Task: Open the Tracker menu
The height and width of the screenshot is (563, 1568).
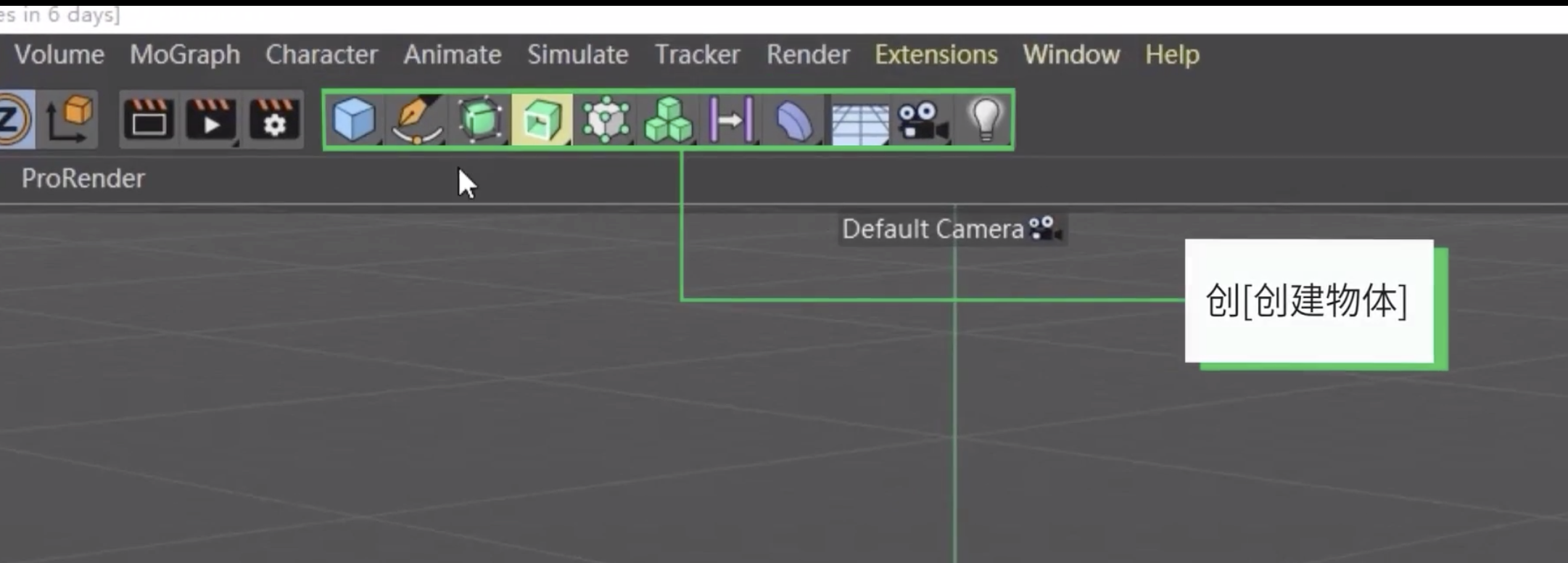Action: point(698,54)
